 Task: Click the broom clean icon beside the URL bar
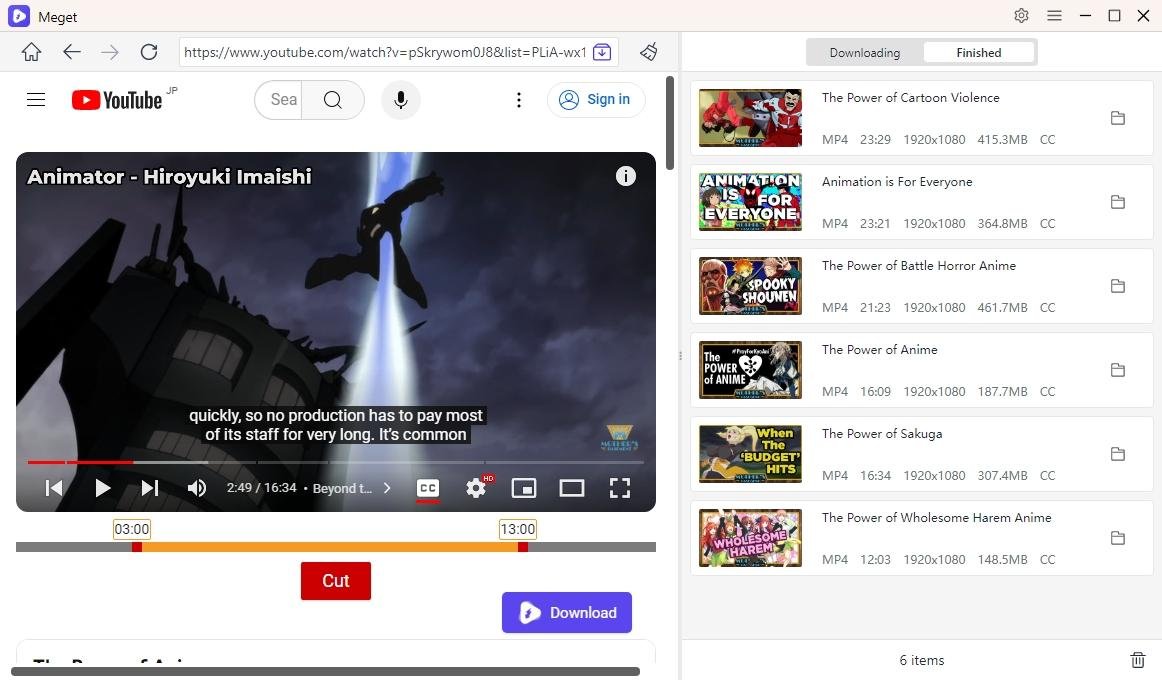[x=649, y=52]
